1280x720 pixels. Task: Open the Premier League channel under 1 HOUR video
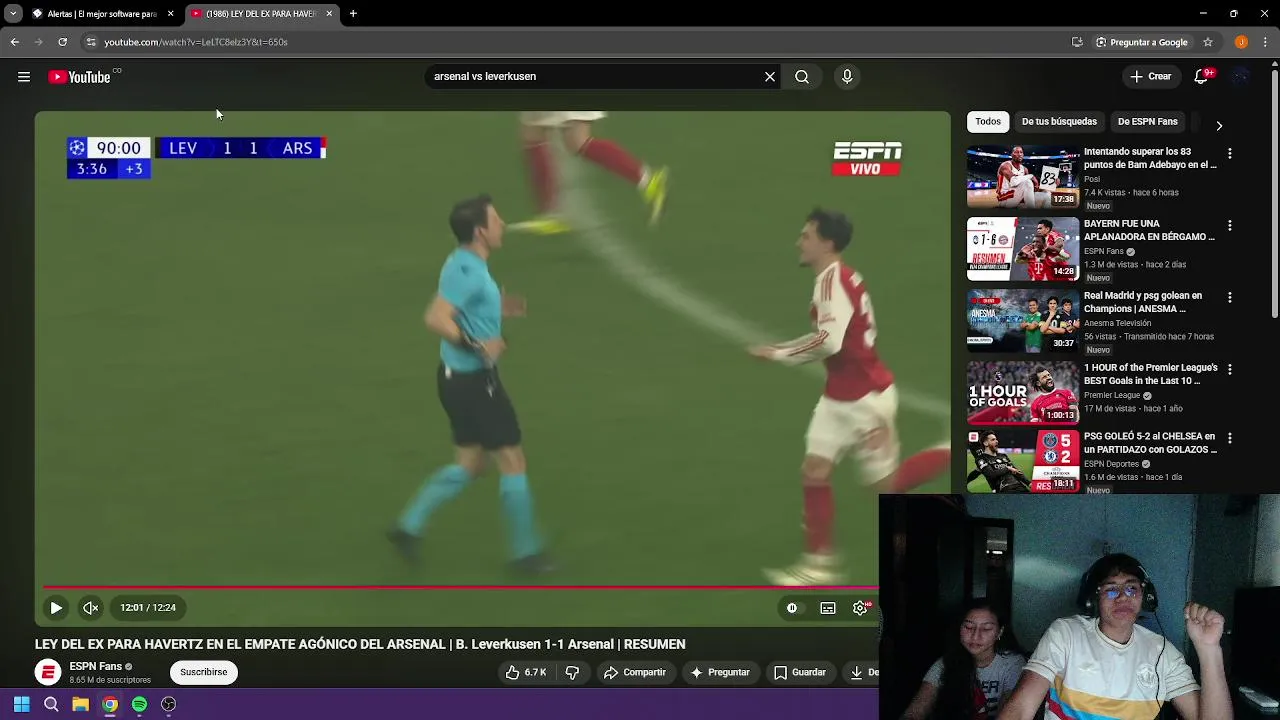pos(1112,395)
